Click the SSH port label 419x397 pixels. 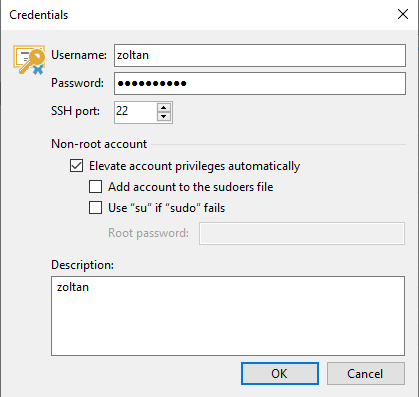point(75,111)
